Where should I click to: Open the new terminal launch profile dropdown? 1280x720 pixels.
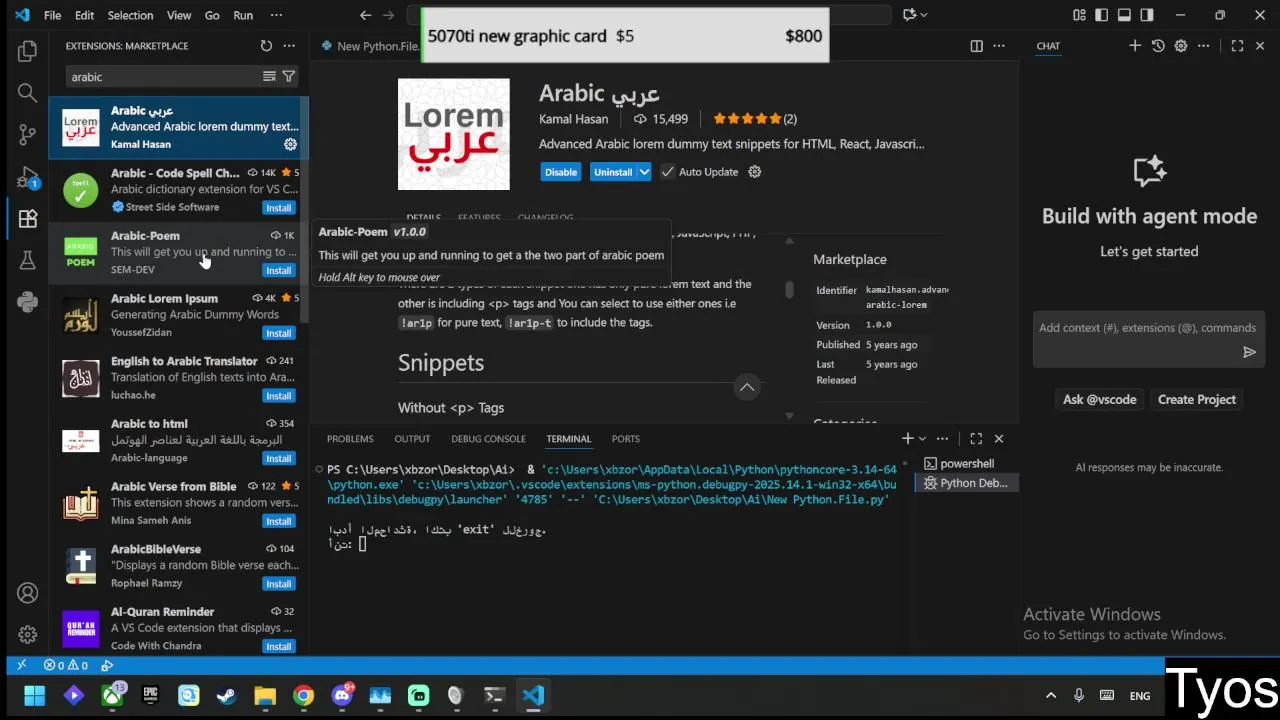click(922, 438)
